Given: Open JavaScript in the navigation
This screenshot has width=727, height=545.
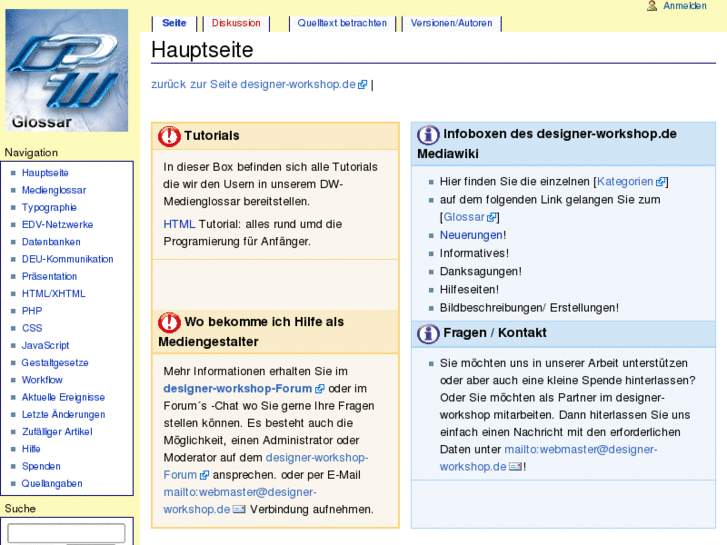Looking at the screenshot, I should [x=45, y=346].
